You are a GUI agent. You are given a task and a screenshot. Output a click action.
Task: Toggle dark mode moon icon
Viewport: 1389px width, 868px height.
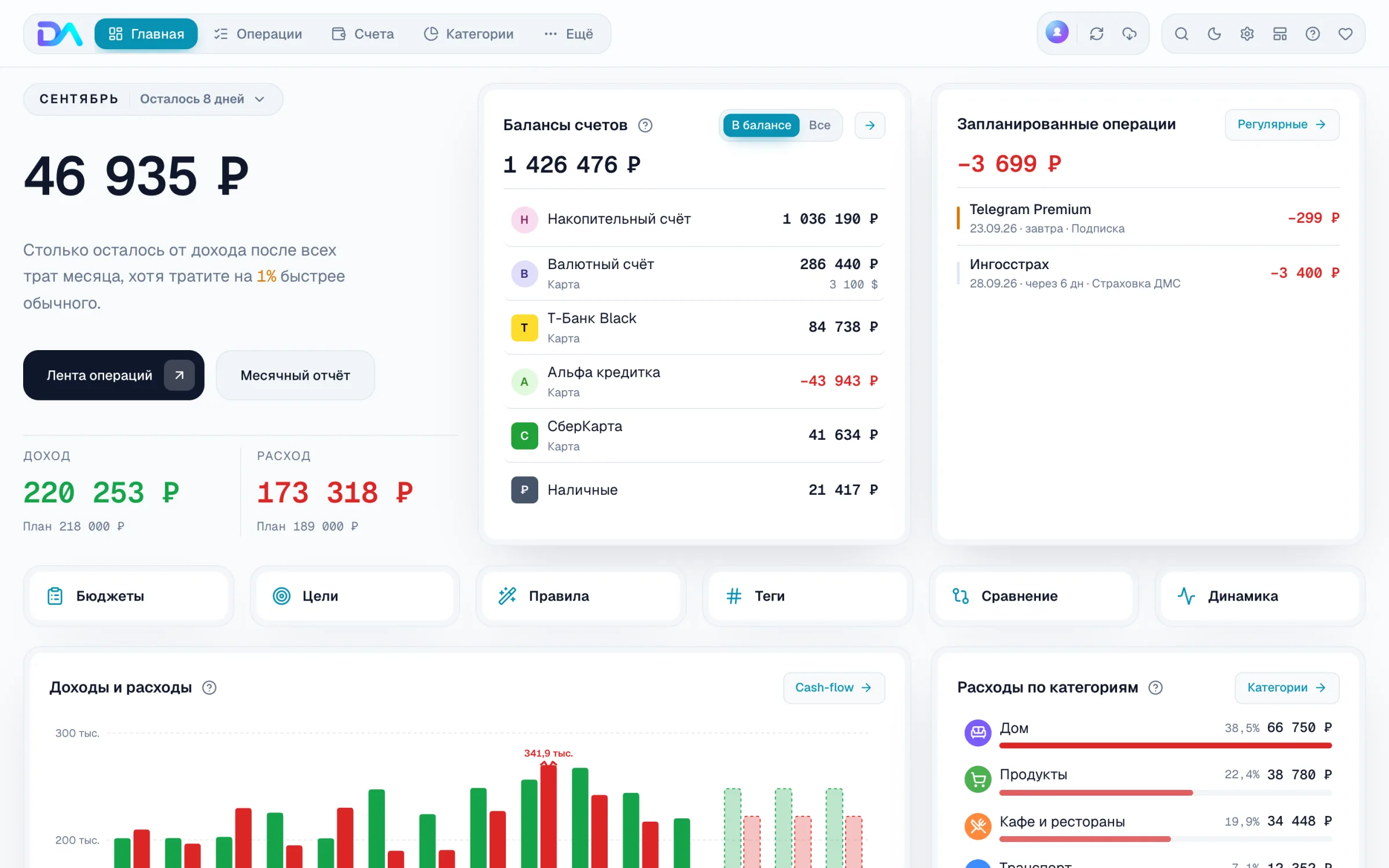pos(1214,34)
